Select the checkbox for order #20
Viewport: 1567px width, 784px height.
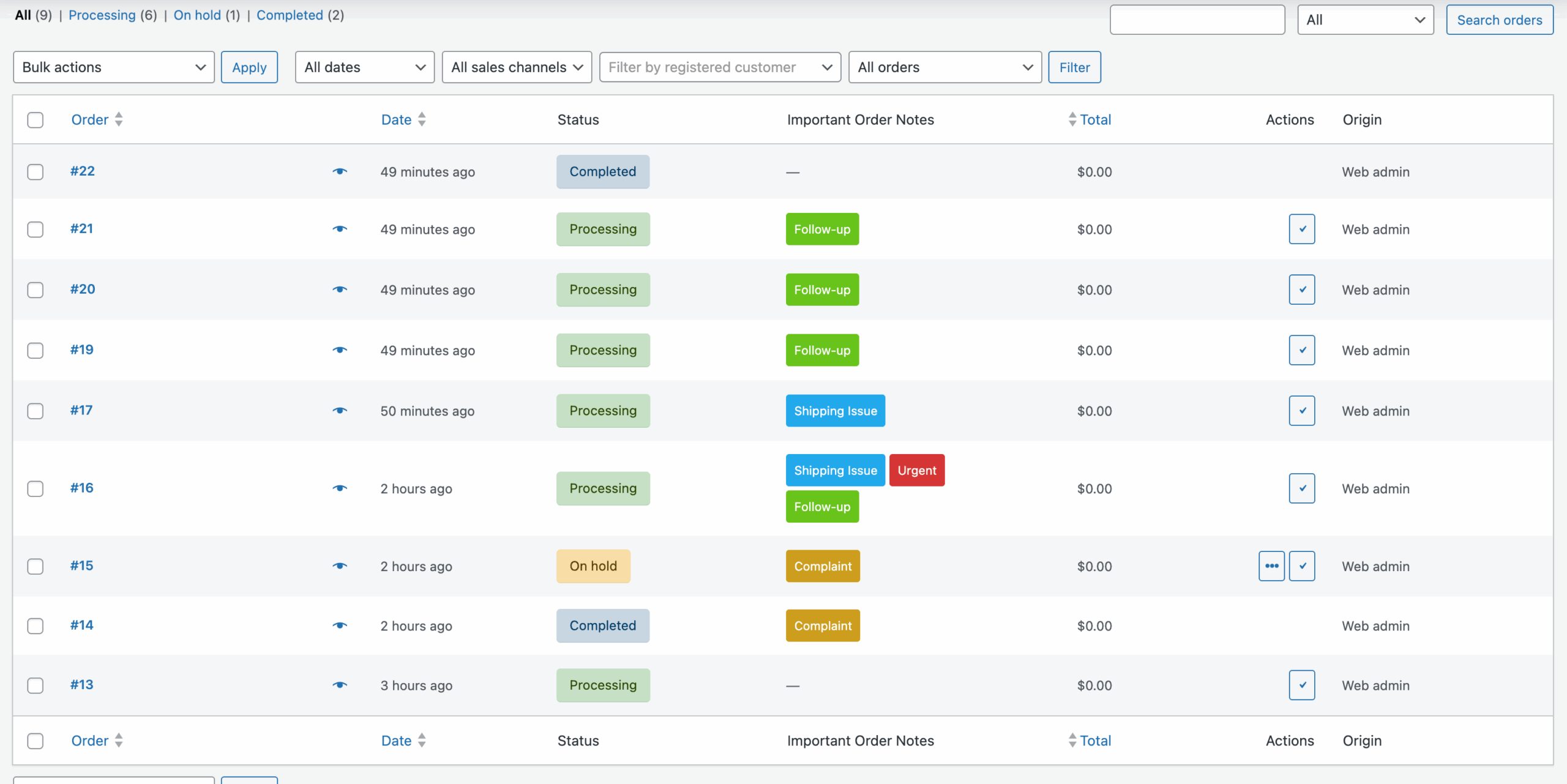coord(36,290)
